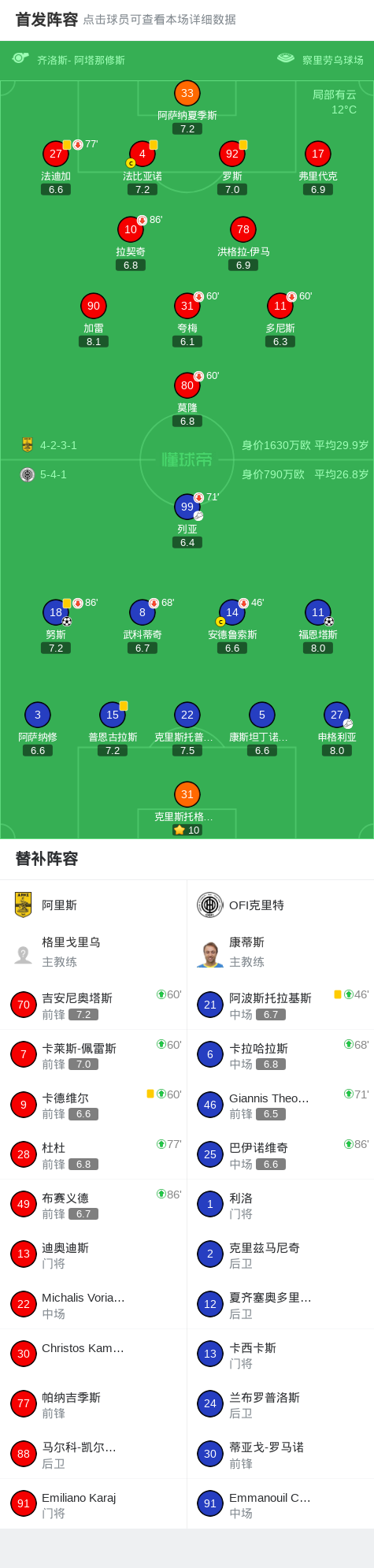374x1568 pixels.
Task: Open substitute 70 吉安尼奥塔斯 row
Action: (94, 1005)
